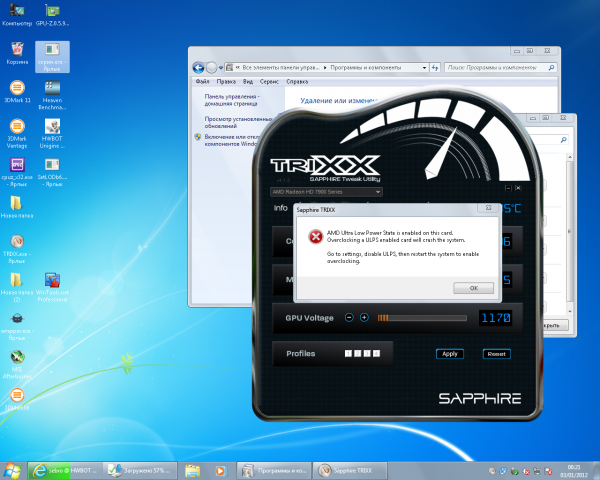Image resolution: width=600 pixels, height=480 pixels.
Task: Click the red error icon in the dialog
Action: coord(316,237)
